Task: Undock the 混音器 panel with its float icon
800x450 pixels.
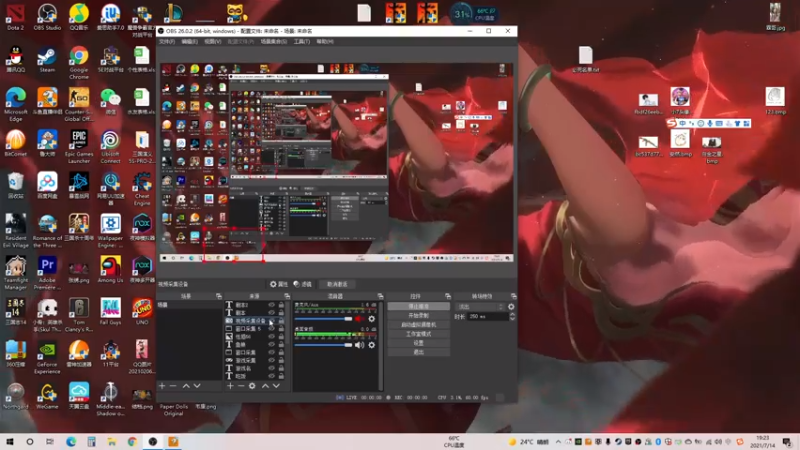Action: [380, 296]
